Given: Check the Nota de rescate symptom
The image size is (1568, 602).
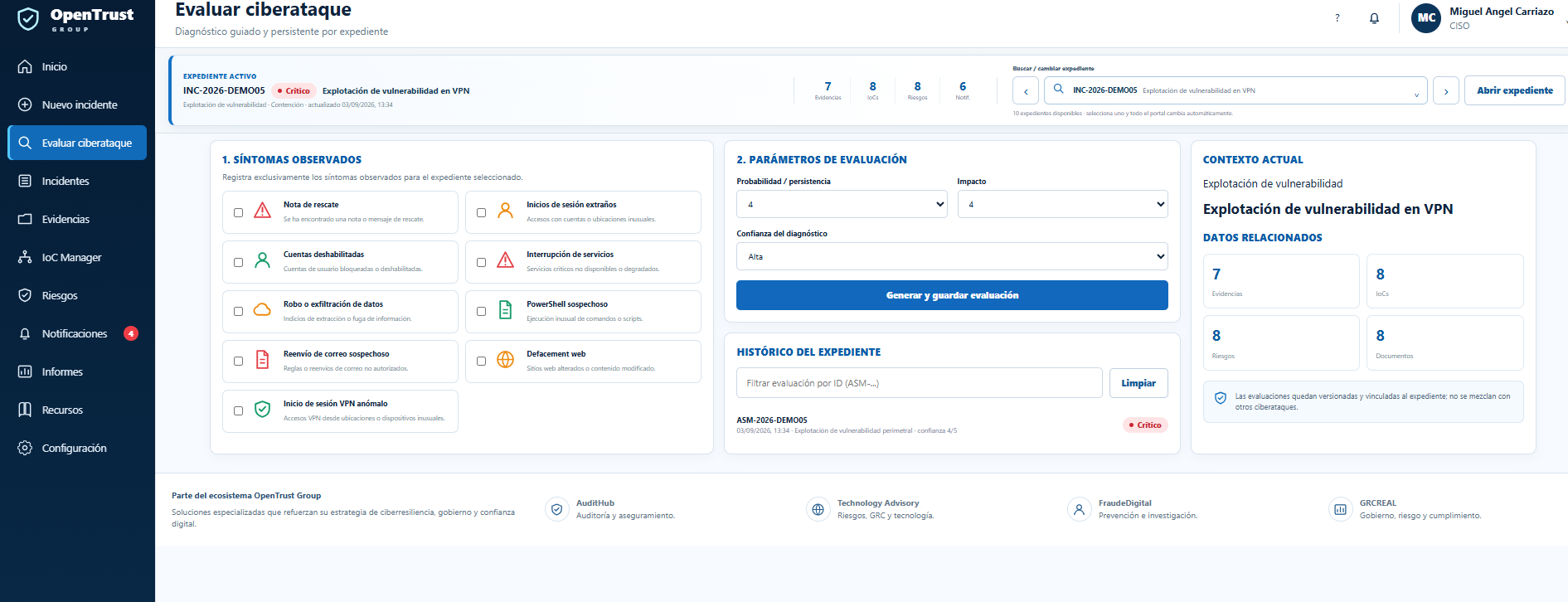Looking at the screenshot, I should tap(238, 212).
